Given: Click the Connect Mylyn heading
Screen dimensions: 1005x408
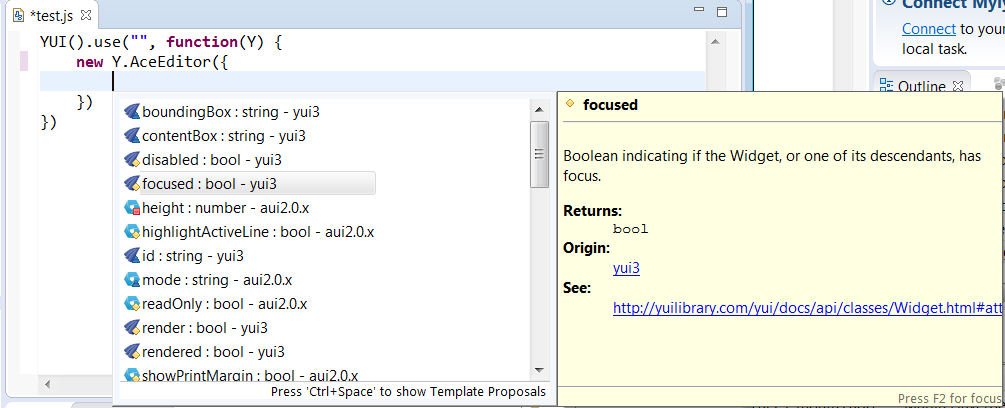Looking at the screenshot, I should 954,4.
